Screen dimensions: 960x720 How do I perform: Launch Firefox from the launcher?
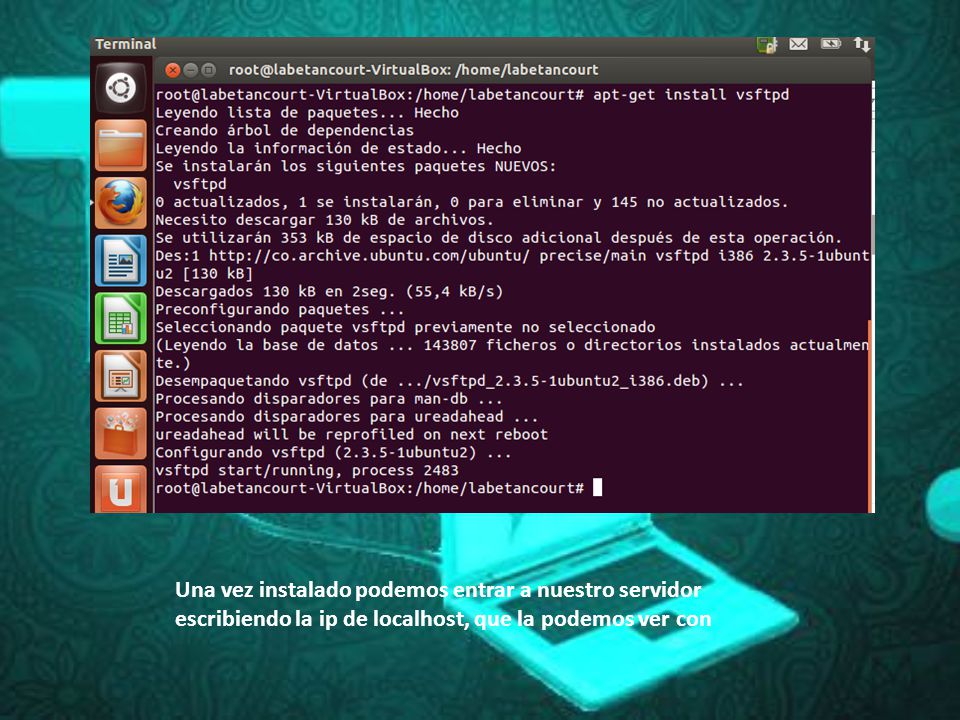(x=121, y=203)
